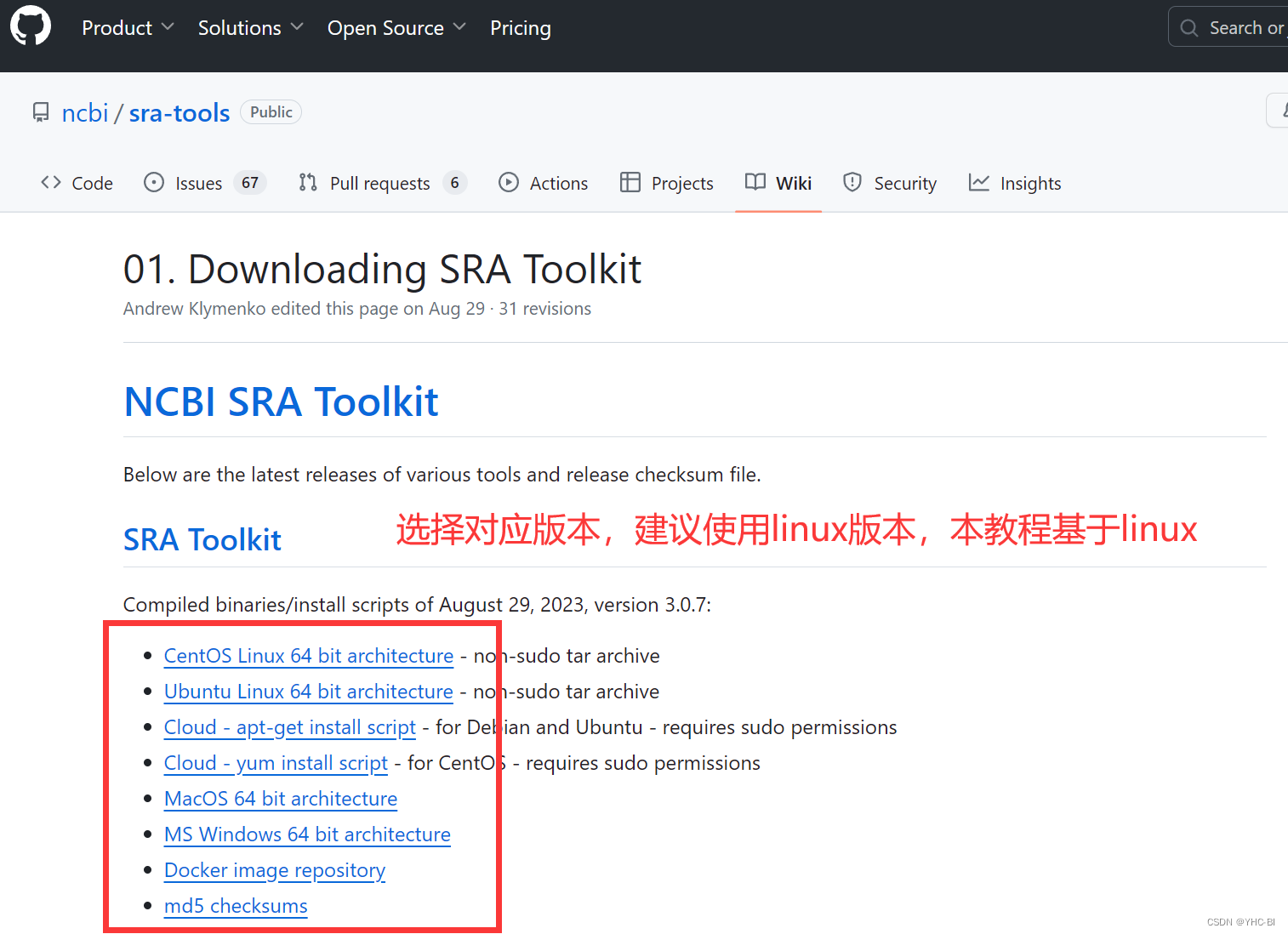Open Cloud apt-get install script link

pyautogui.click(x=290, y=727)
